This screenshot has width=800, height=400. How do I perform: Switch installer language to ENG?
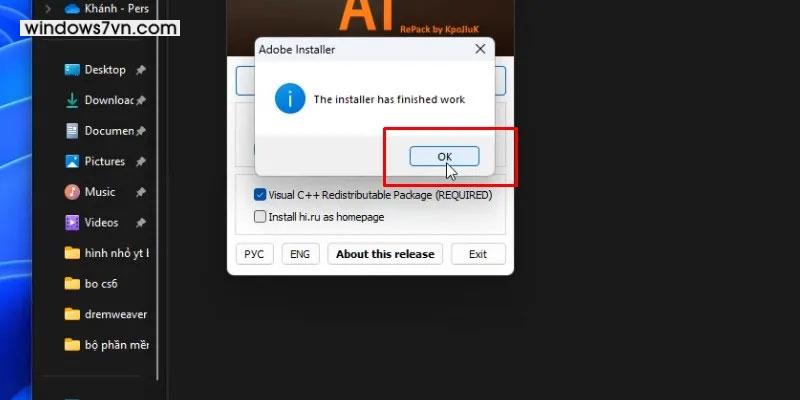(x=300, y=254)
